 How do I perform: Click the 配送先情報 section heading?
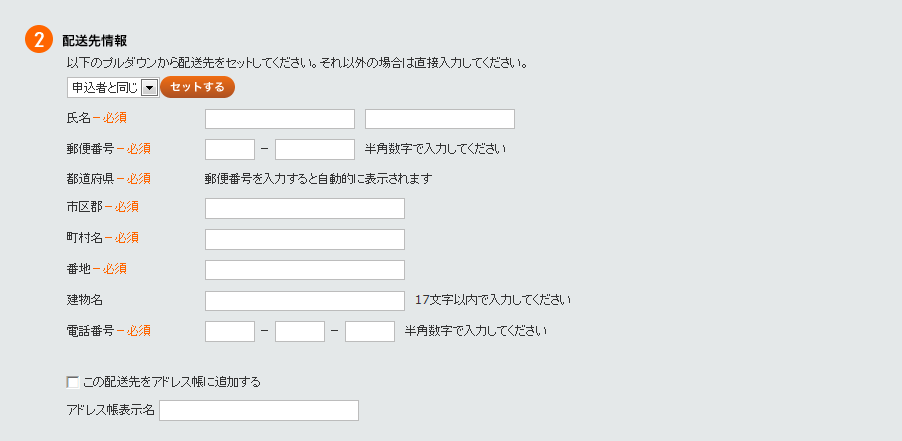pos(95,41)
